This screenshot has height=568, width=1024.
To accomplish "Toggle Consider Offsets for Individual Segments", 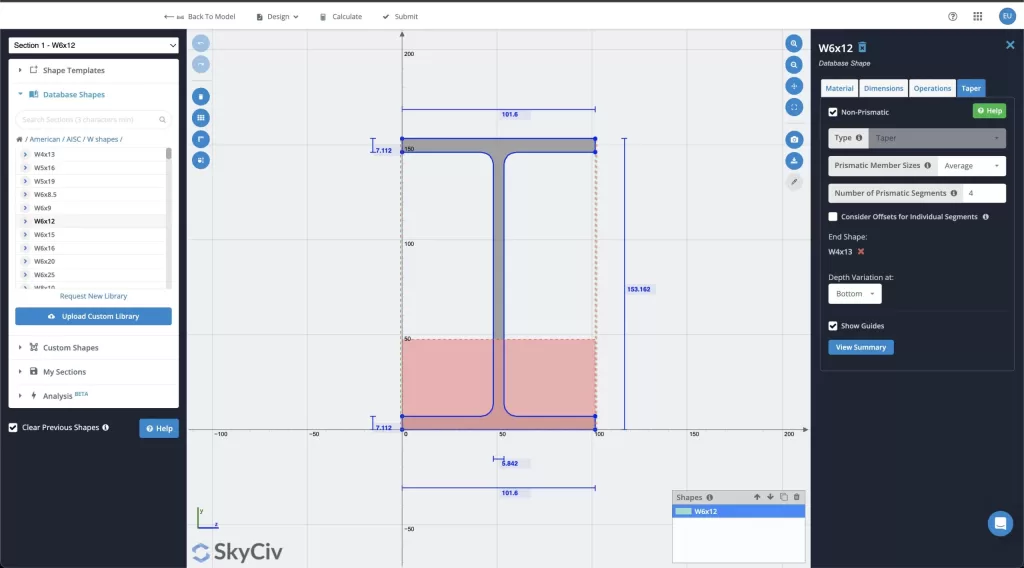I will point(833,217).
